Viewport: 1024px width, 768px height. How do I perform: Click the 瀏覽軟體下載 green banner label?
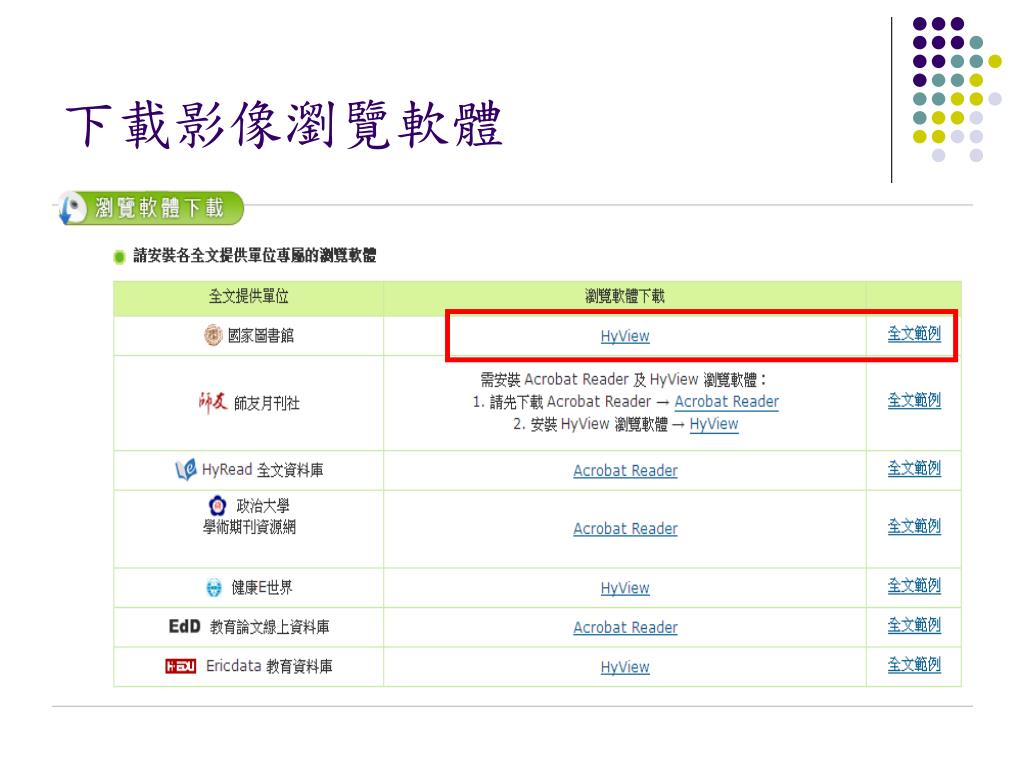pos(159,208)
